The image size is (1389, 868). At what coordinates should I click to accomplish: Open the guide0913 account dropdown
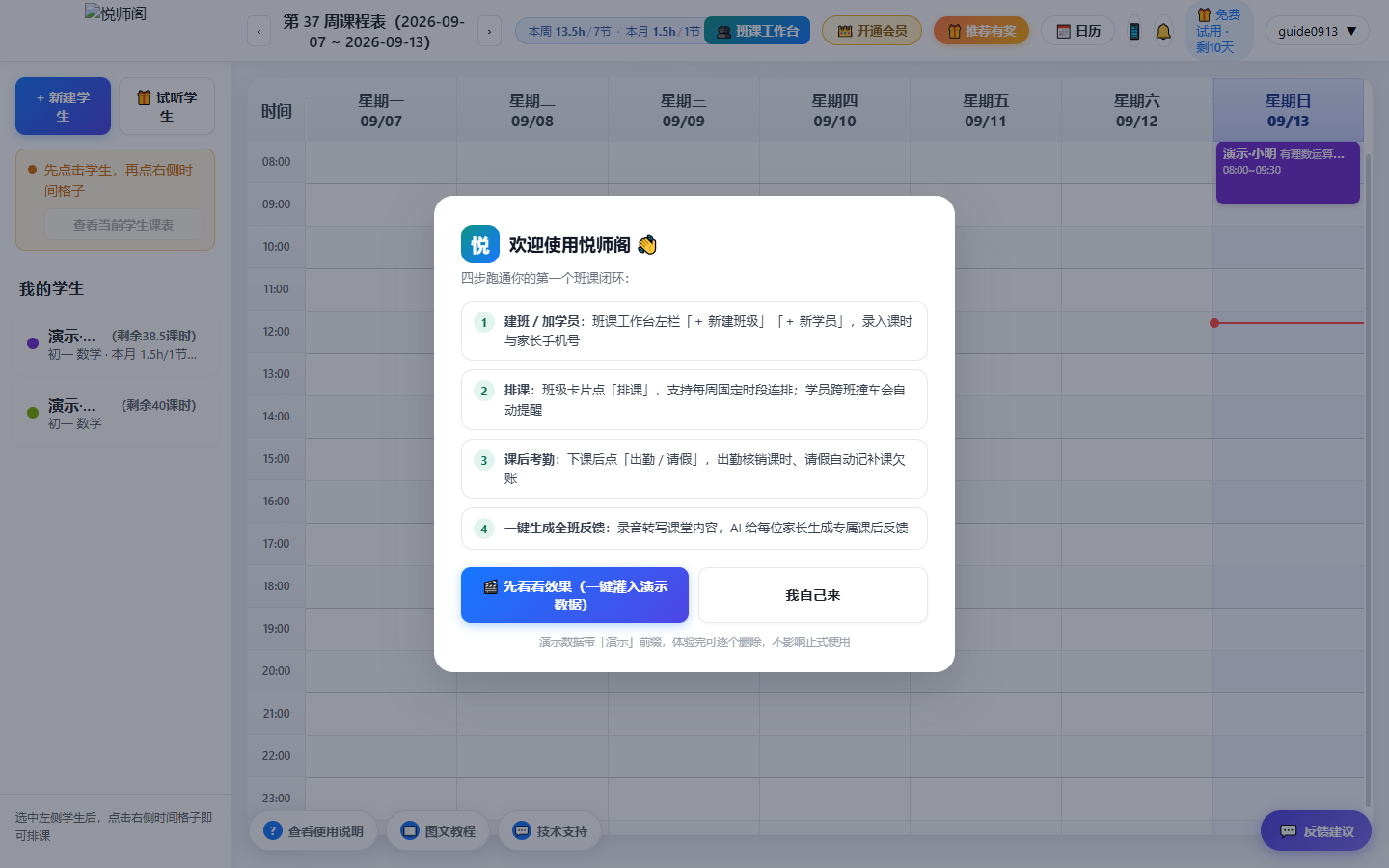click(x=1318, y=32)
